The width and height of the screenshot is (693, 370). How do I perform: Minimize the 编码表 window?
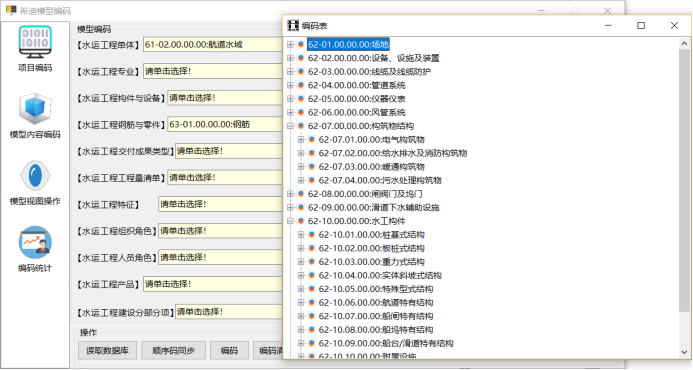[x=608, y=26]
